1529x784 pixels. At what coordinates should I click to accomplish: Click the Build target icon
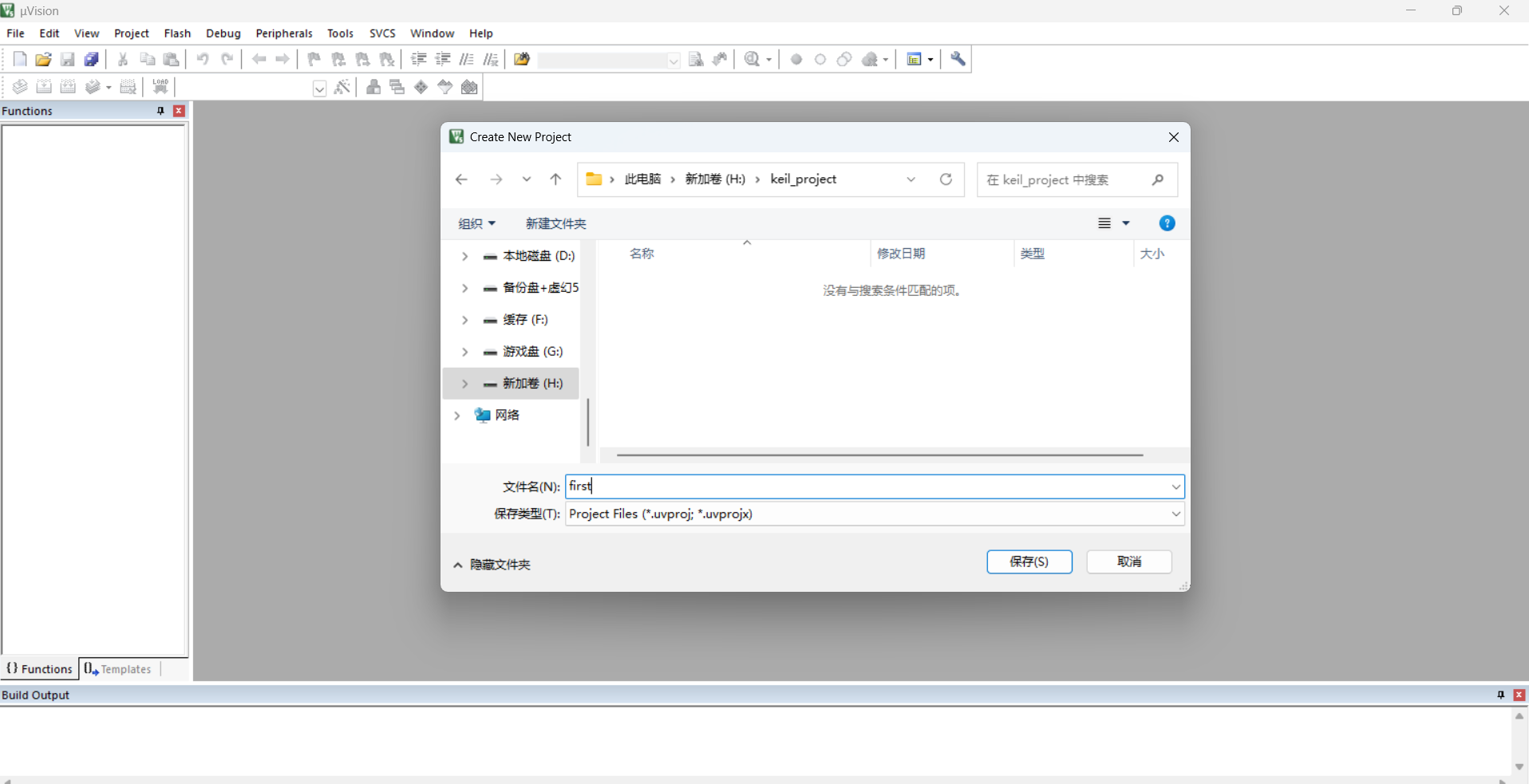pos(44,87)
